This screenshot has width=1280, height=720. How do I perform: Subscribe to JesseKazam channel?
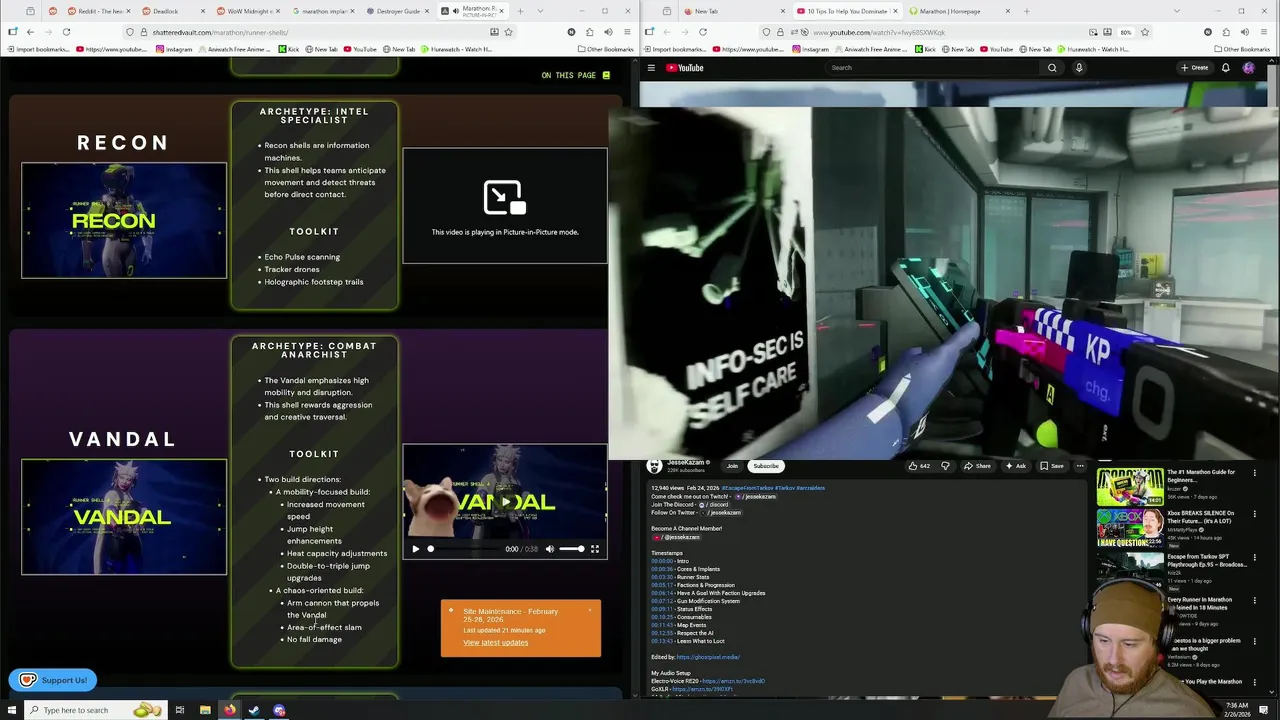(x=766, y=466)
